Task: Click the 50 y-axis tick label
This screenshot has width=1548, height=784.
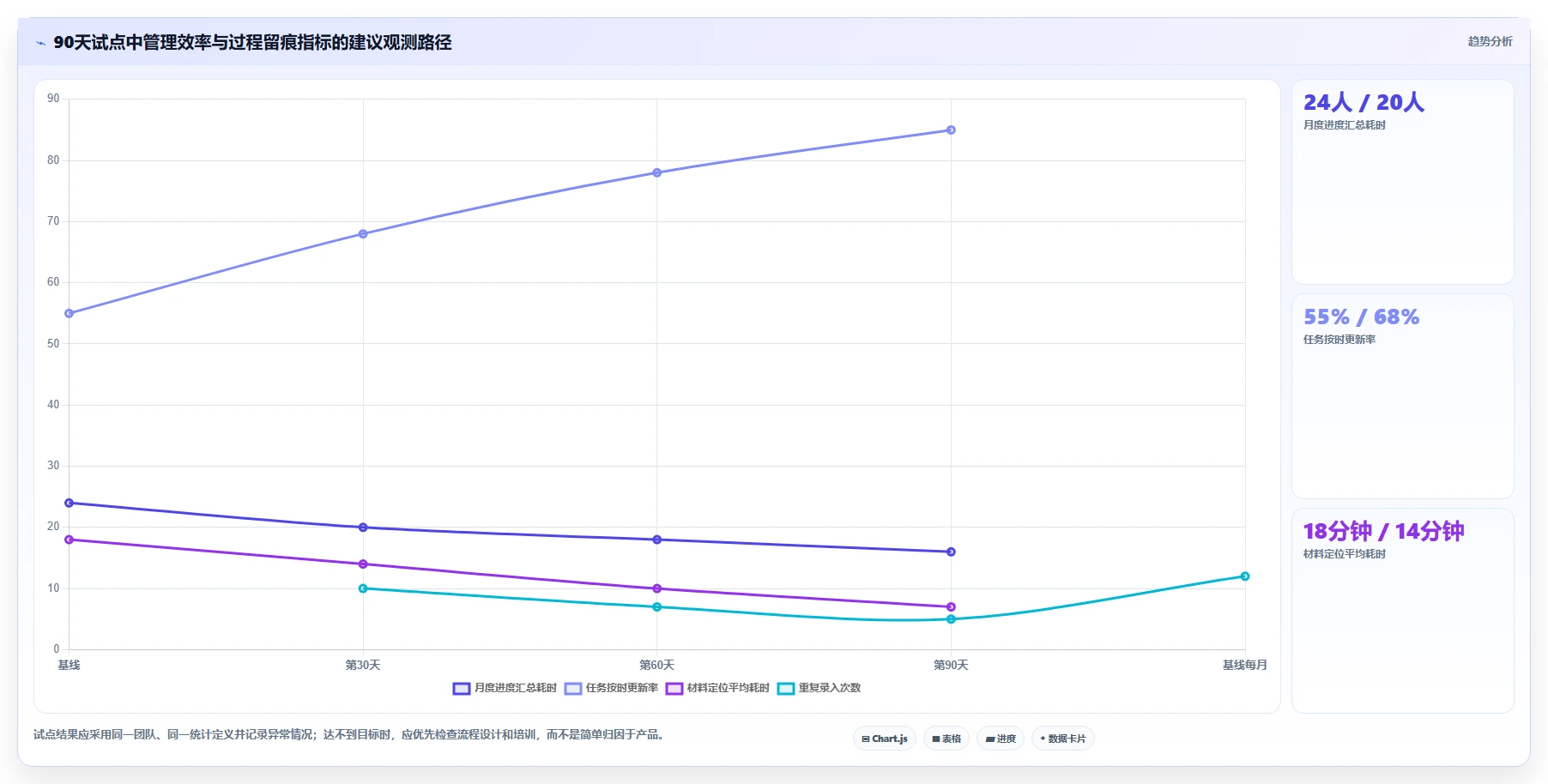Action: pos(53,344)
